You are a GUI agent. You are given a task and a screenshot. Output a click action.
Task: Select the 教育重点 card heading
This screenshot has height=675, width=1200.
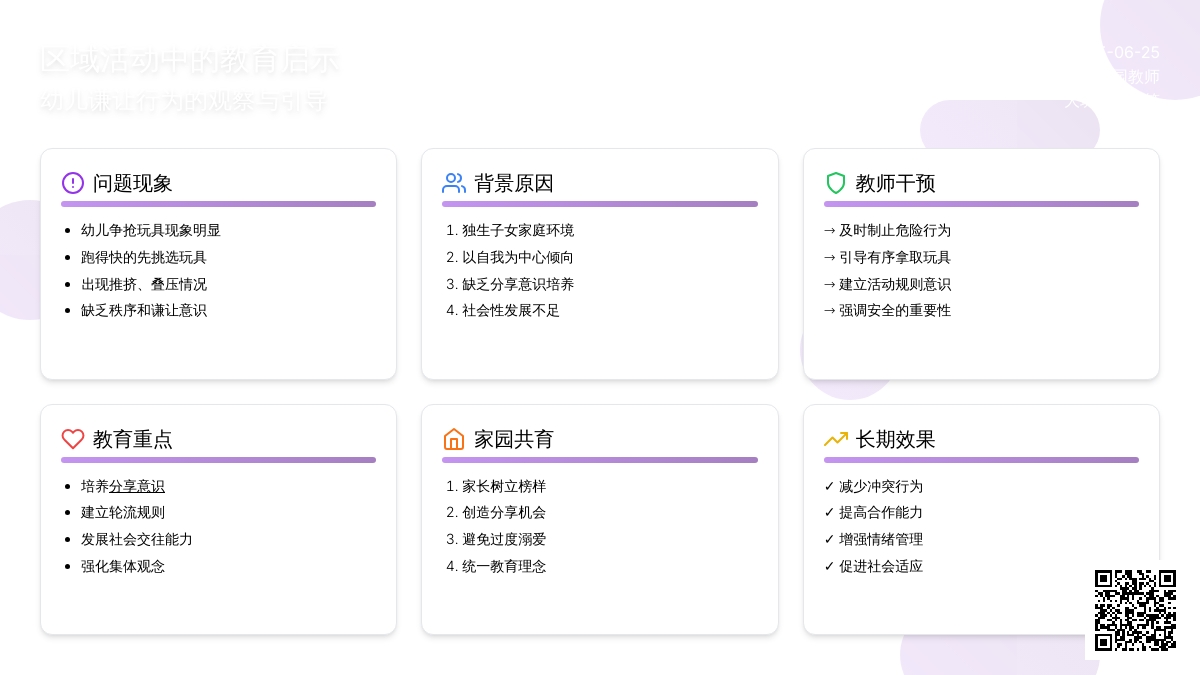pyautogui.click(x=133, y=439)
